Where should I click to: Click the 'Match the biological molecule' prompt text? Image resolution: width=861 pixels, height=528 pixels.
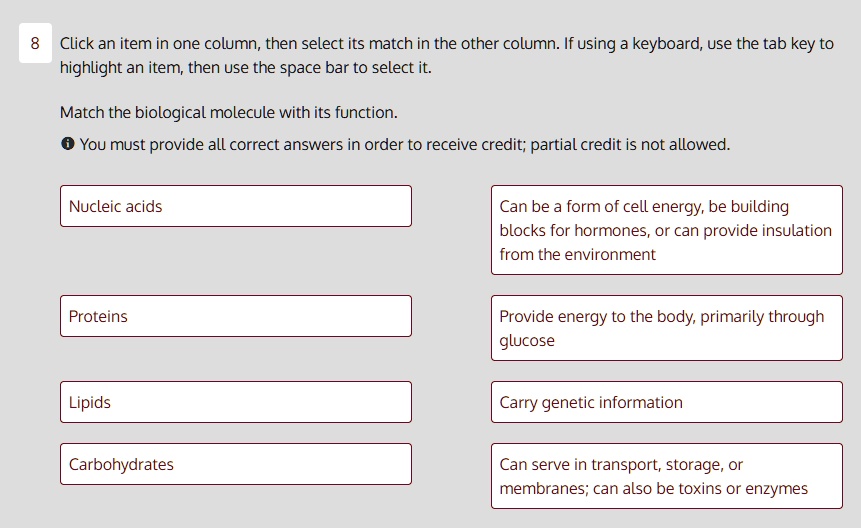tap(228, 112)
